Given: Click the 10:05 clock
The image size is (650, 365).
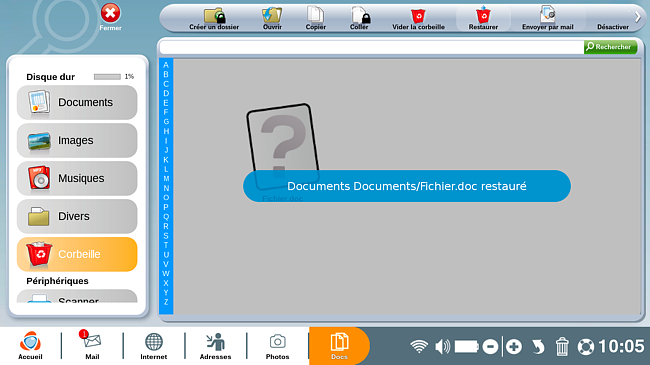Looking at the screenshot, I should pyautogui.click(x=621, y=346).
